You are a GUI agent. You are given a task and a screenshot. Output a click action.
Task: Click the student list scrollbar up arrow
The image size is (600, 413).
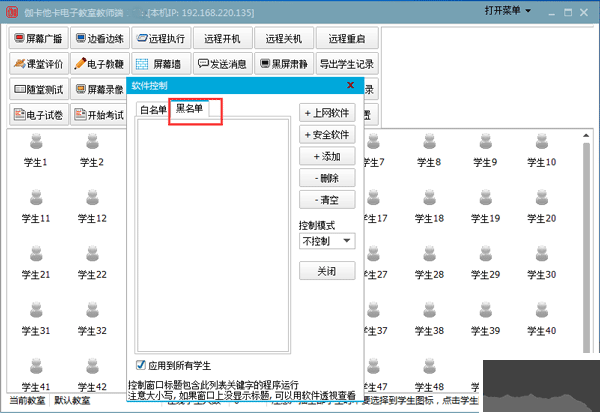(x=586, y=135)
